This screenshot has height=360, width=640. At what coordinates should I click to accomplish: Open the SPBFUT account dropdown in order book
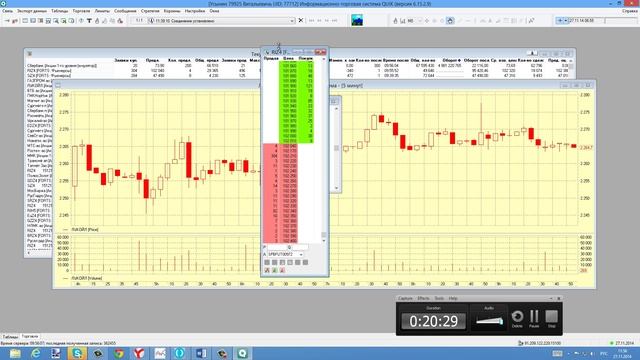301,254
